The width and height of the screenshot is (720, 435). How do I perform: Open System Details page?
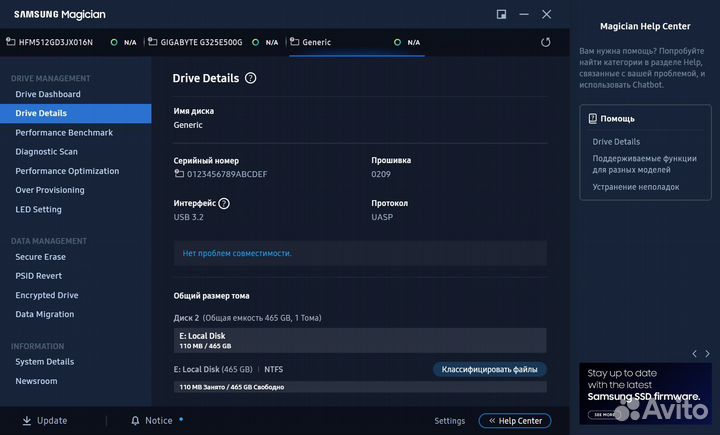click(x=45, y=362)
